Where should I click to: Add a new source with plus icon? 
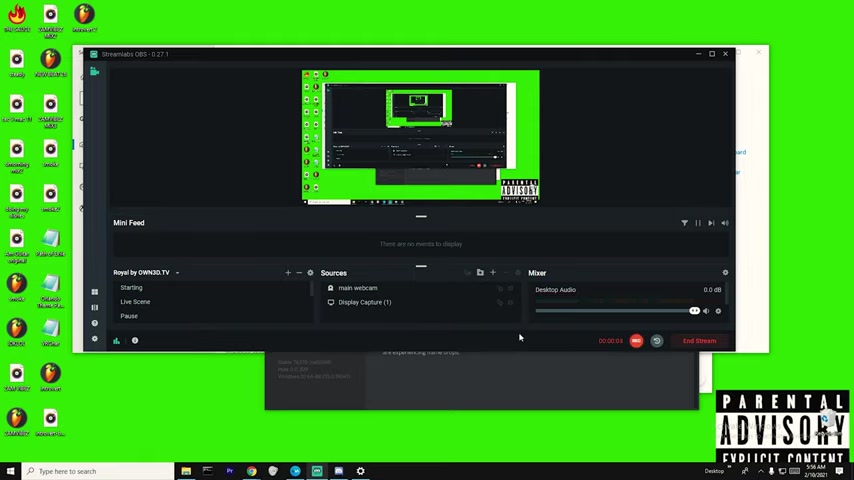click(492, 273)
